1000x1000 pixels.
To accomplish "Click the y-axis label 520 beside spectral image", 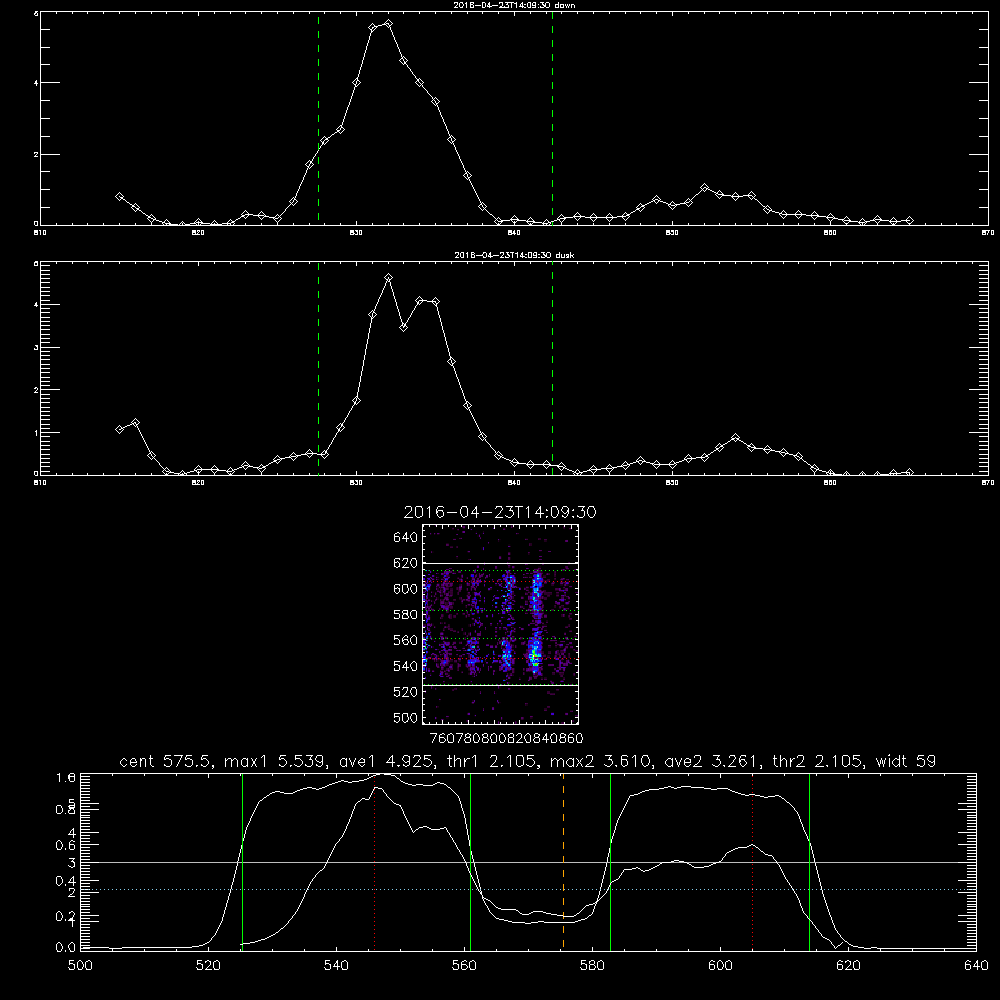I will tap(405, 692).
